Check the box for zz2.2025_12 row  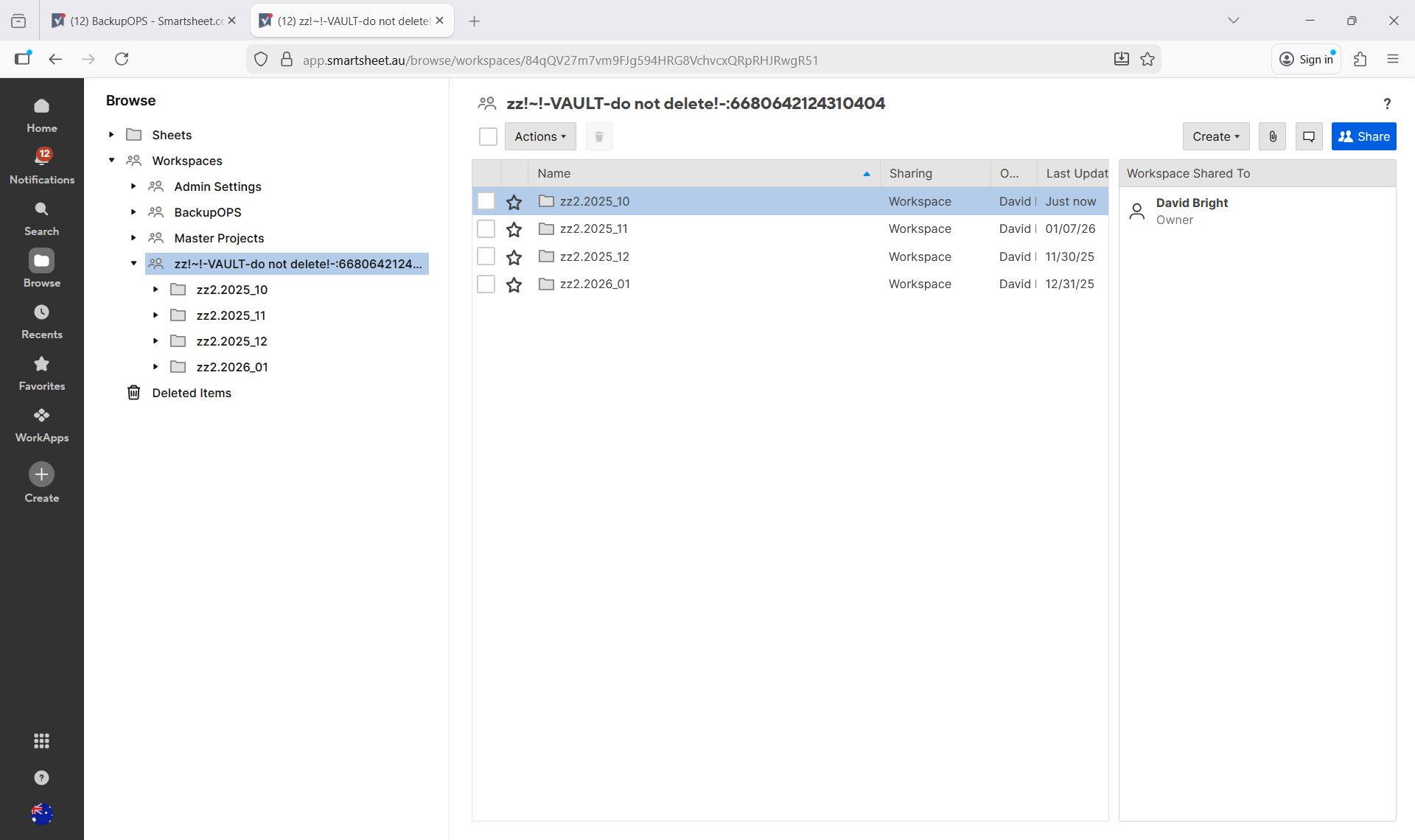(x=486, y=256)
